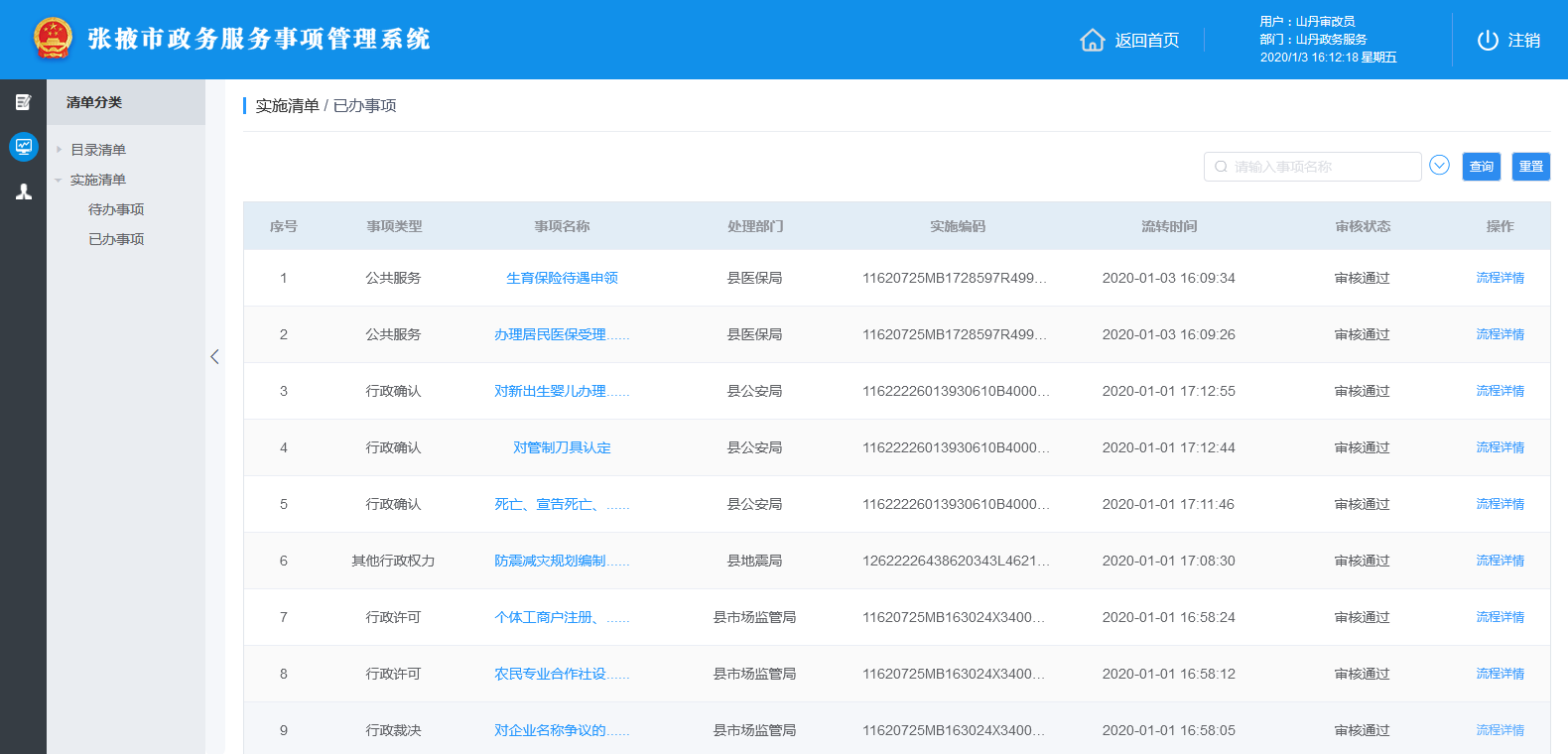Click code 12622226438620343L4621…

956,561
